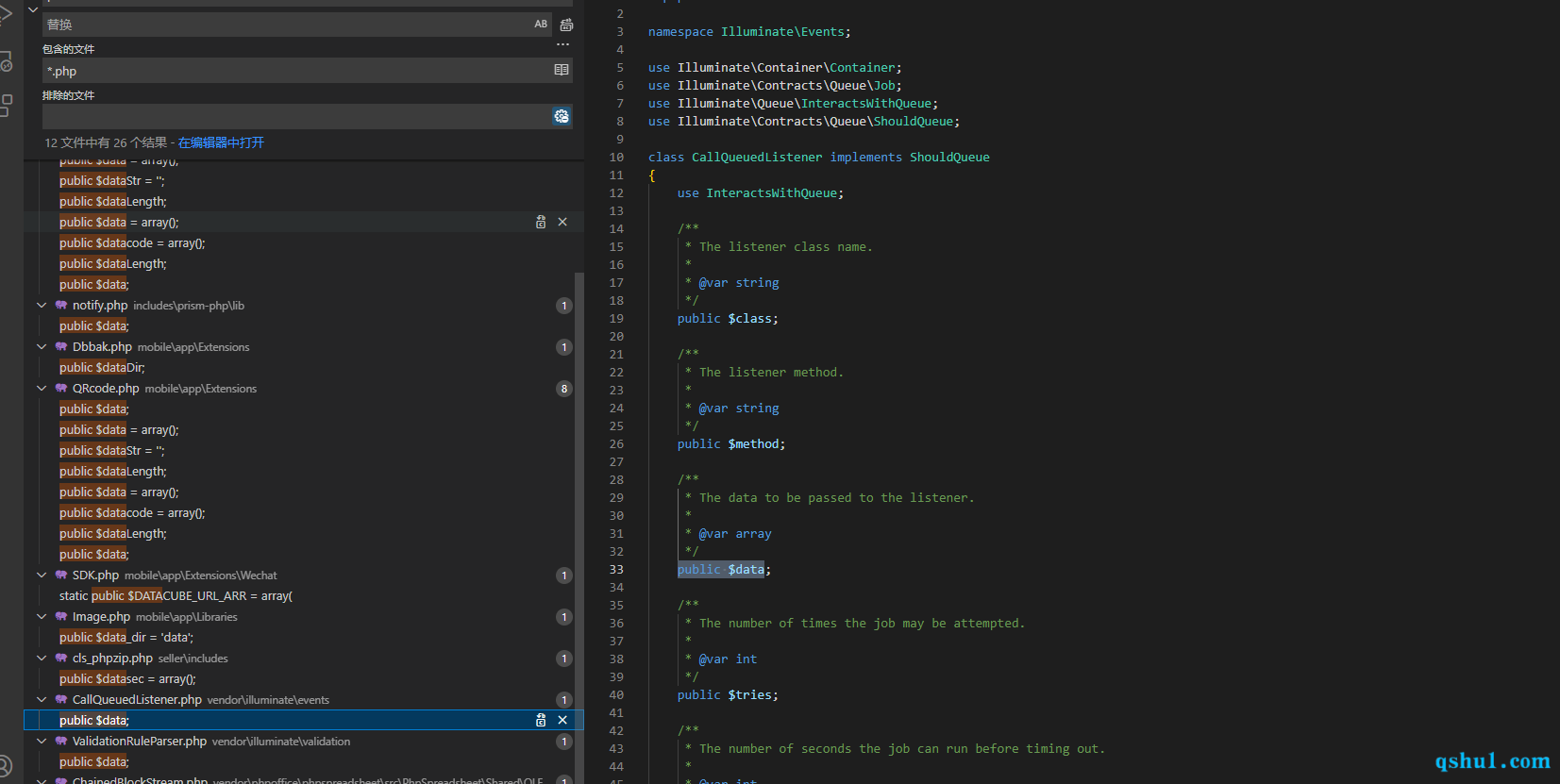Click 'use Illuminate\Container\Container;' import line
Image resolution: width=1560 pixels, height=784 pixels.
[775, 68]
